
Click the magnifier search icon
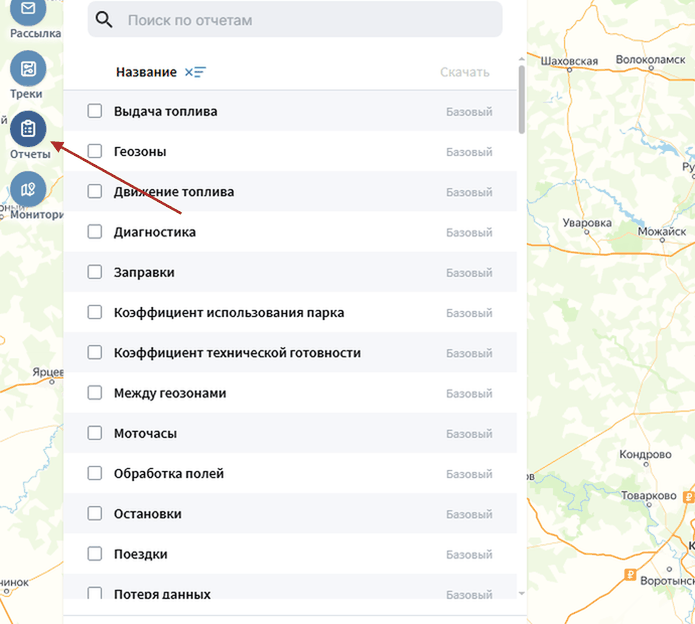click(x=104, y=20)
